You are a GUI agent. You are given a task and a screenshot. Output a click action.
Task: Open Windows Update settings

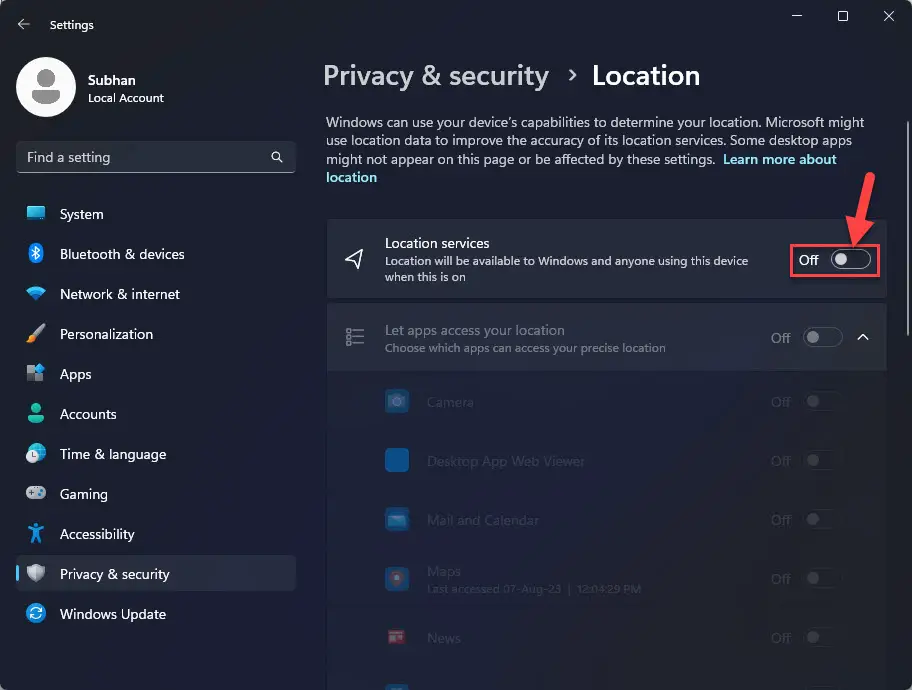pyautogui.click(x=156, y=614)
